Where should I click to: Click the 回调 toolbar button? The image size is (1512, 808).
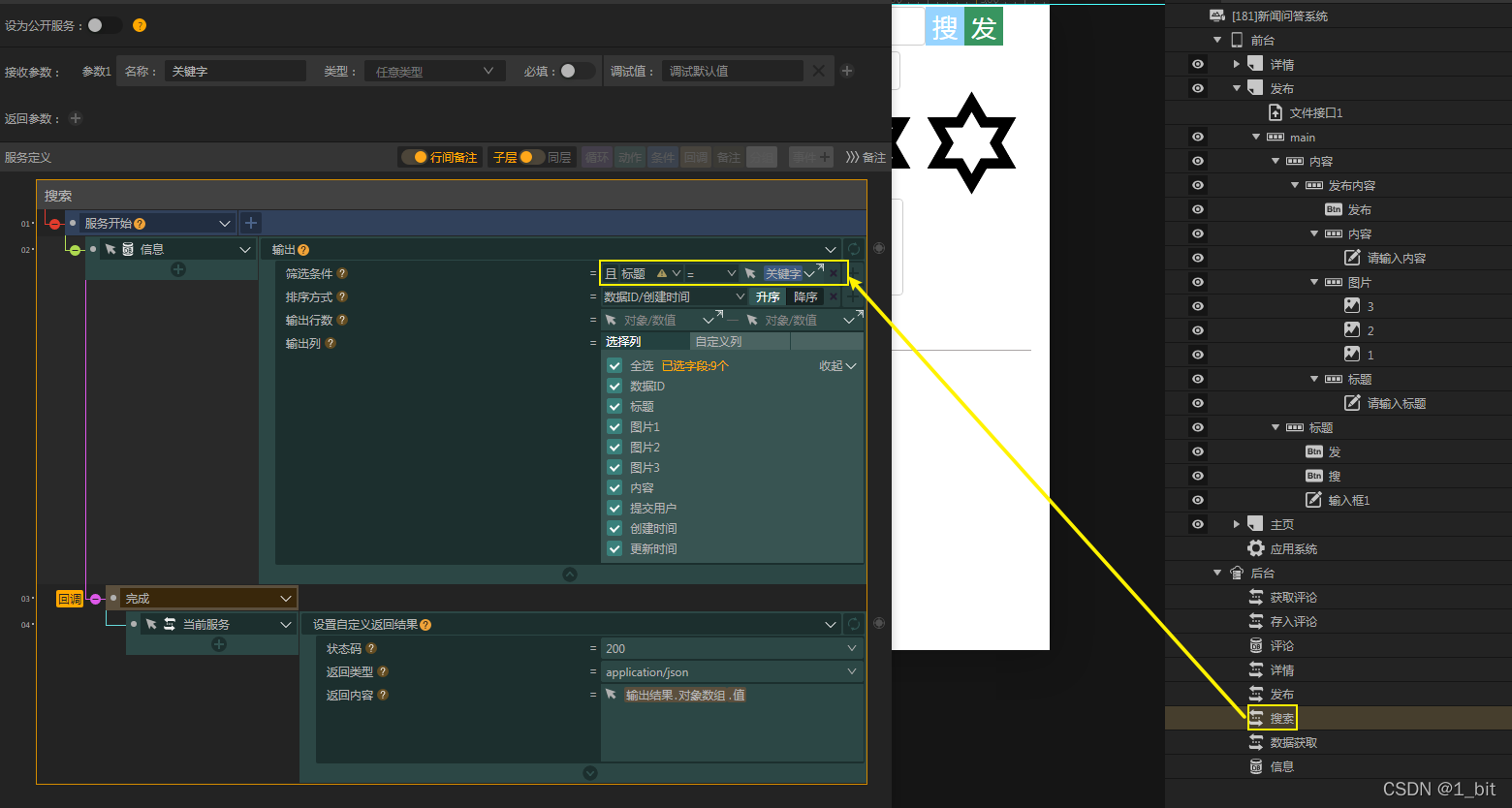pyautogui.click(x=696, y=157)
